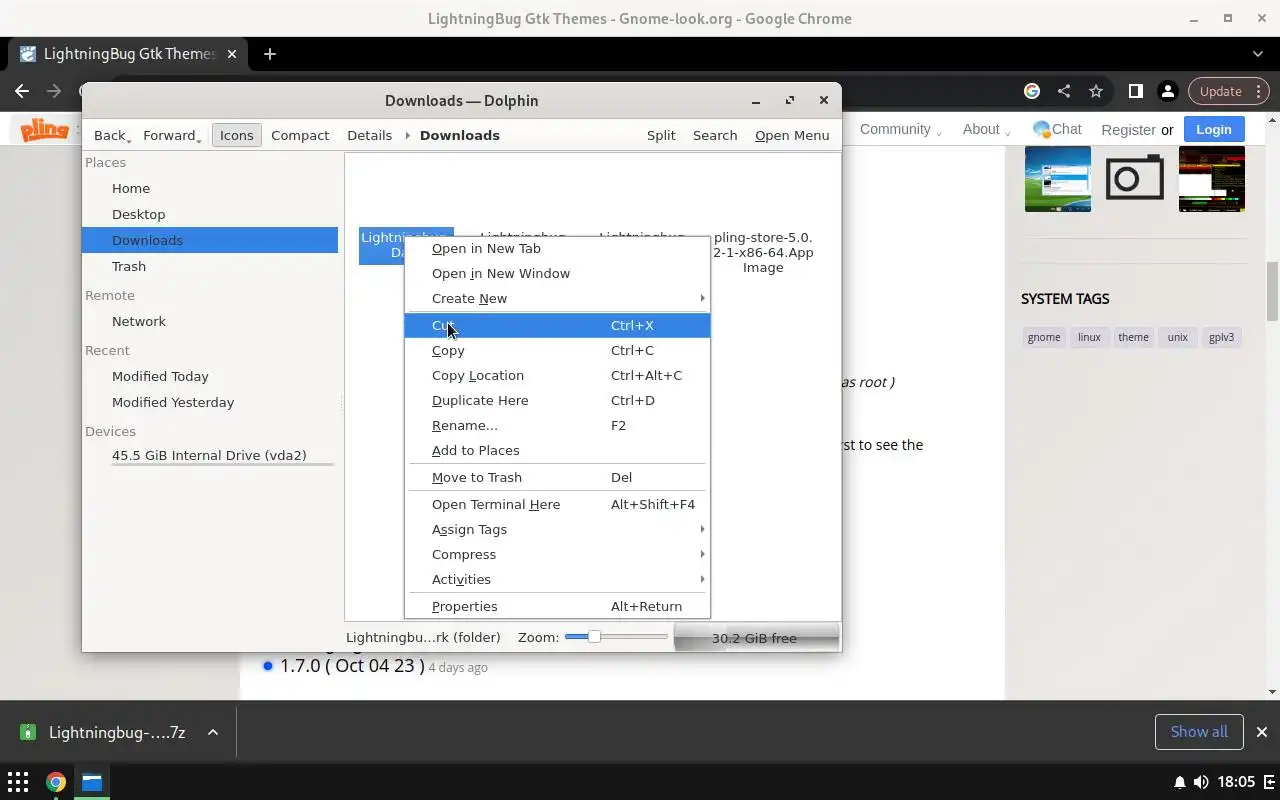The width and height of the screenshot is (1280, 800).
Task: Open a new Chrome tab
Action: 270,54
